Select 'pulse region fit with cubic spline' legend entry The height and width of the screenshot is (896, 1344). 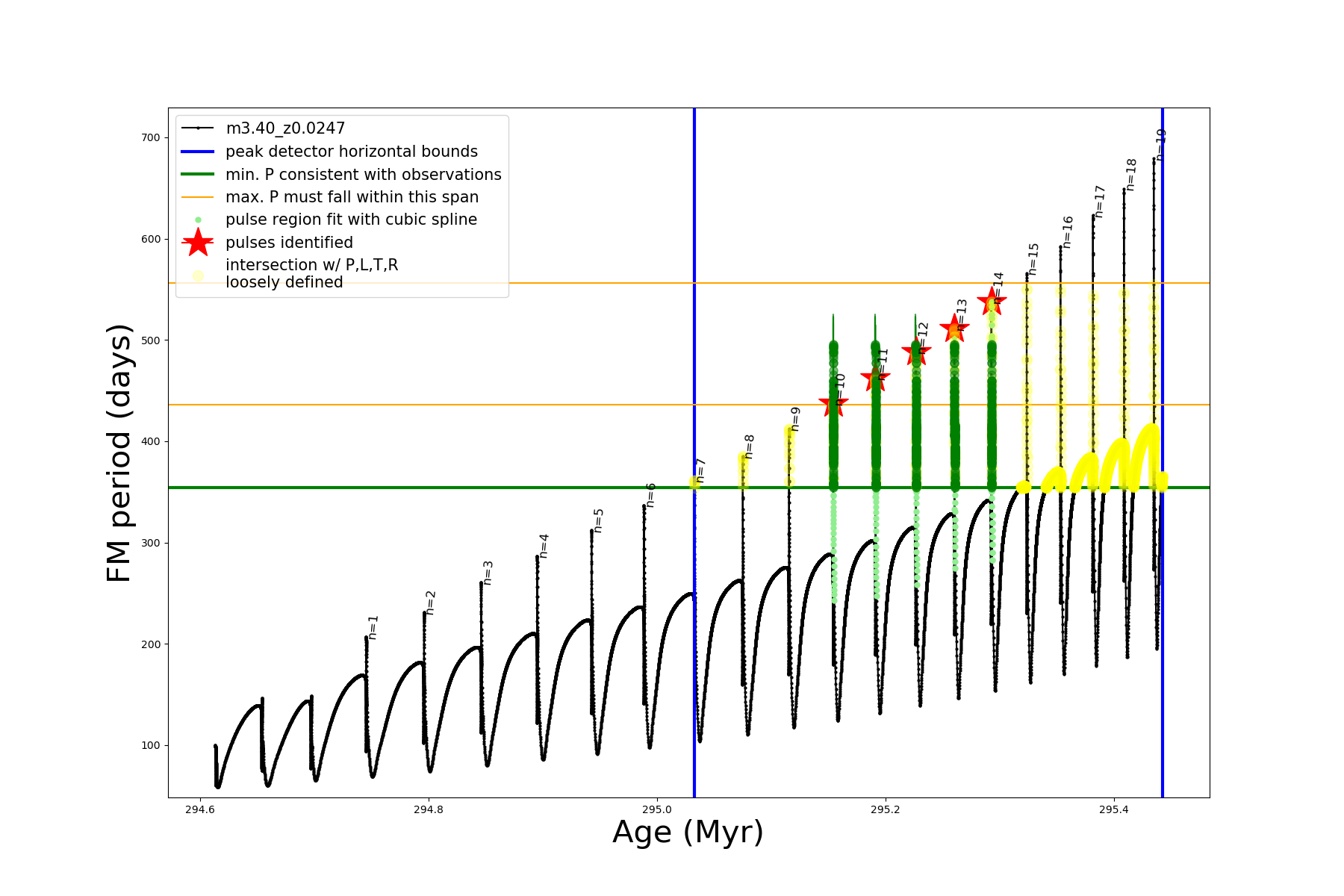click(x=351, y=220)
